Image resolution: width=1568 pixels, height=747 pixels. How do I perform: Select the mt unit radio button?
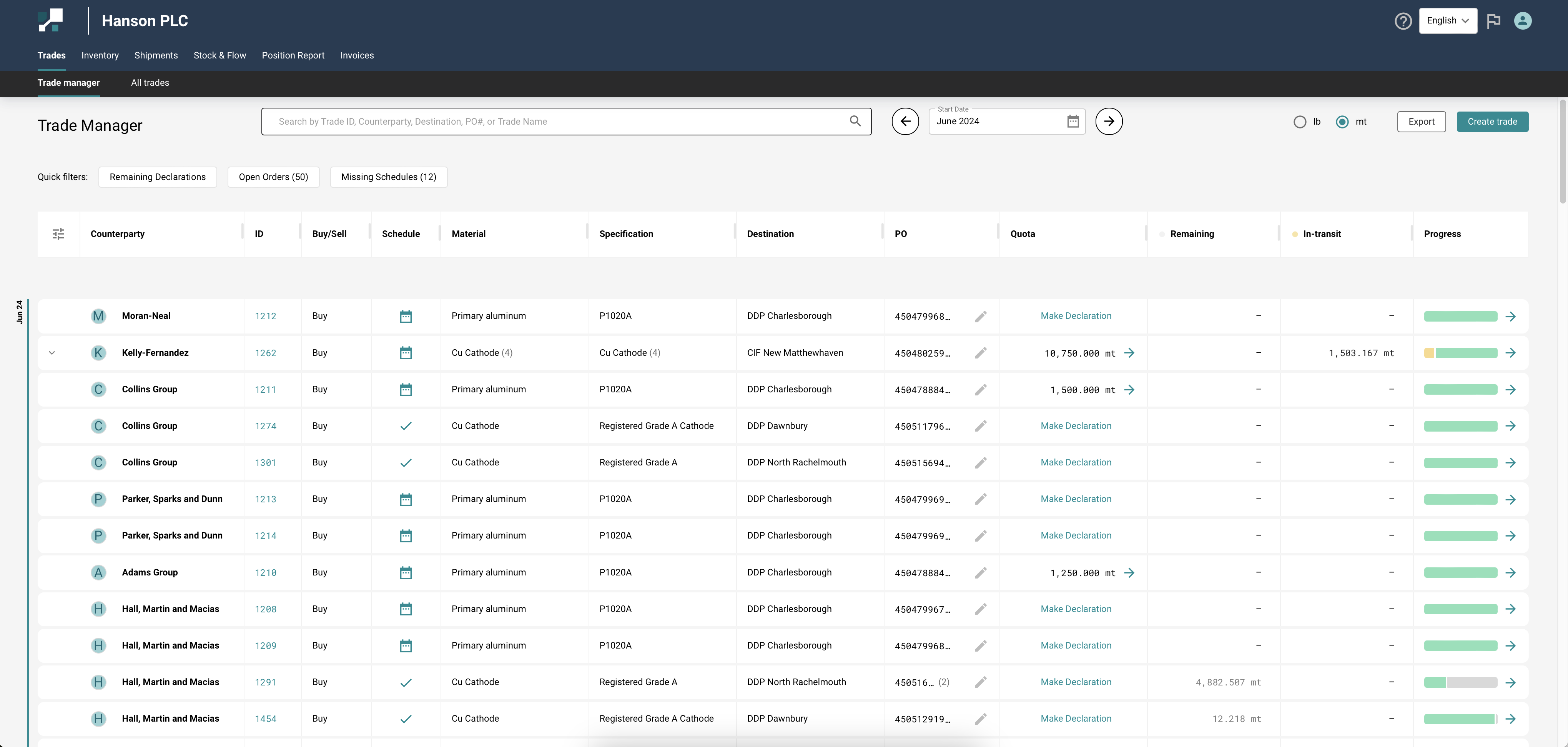(x=1342, y=122)
